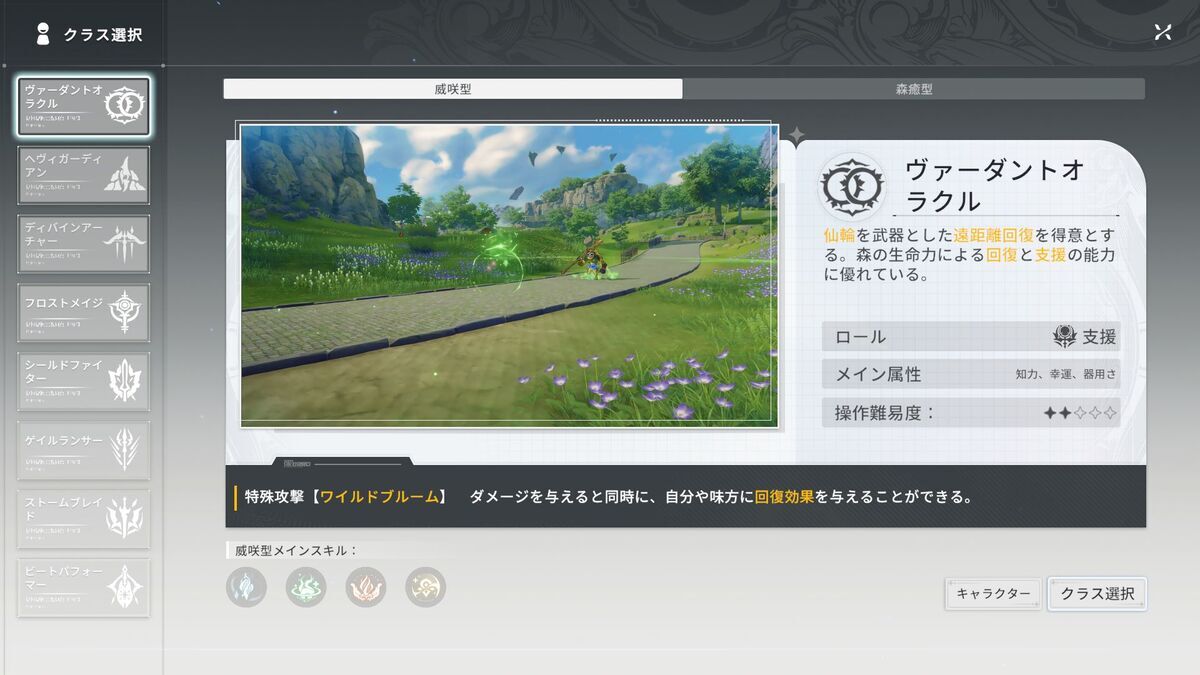Screen dimensions: 1200x675
Task: Click the 操作難易度 star rating
Action: pyautogui.click(x=1081, y=413)
